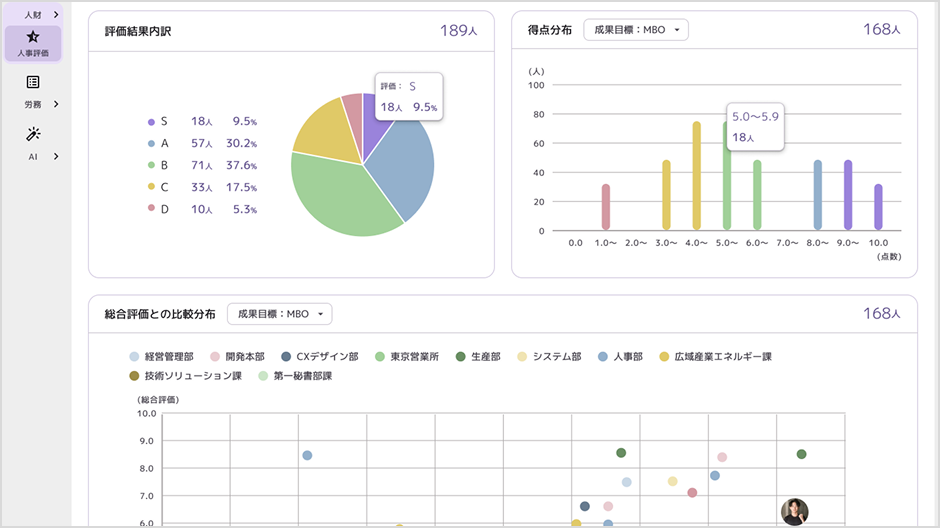Click the C legend dot in pie legend
Screen dimensions: 940x528
point(151,187)
